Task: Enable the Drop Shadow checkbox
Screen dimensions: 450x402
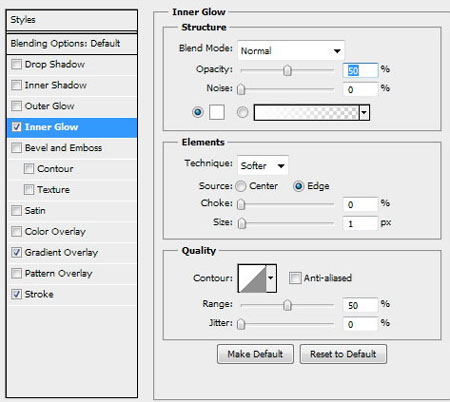Action: (16, 64)
